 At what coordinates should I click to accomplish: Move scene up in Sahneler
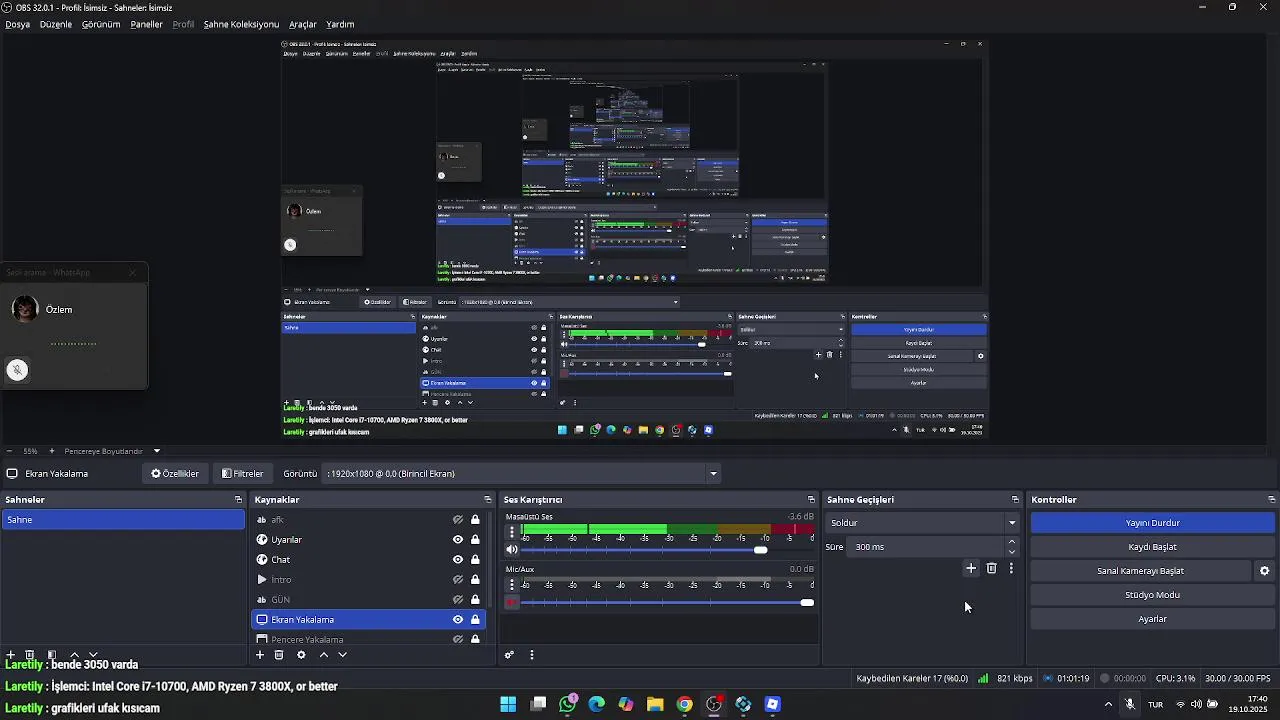pyautogui.click(x=74, y=655)
